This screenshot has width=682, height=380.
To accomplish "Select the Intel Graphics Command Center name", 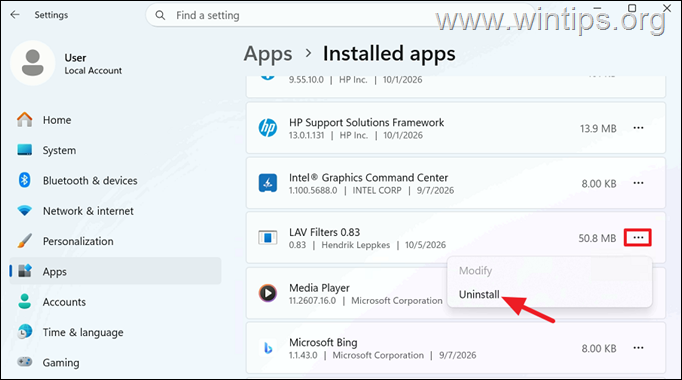I will tap(368, 177).
